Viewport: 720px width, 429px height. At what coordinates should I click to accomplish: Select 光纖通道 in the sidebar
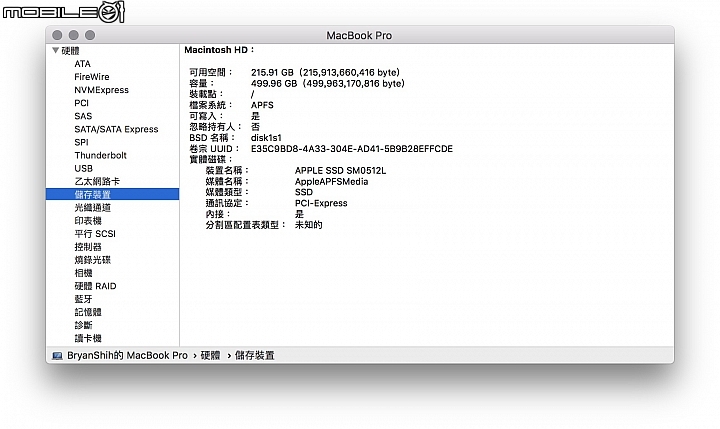pyautogui.click(x=92, y=208)
